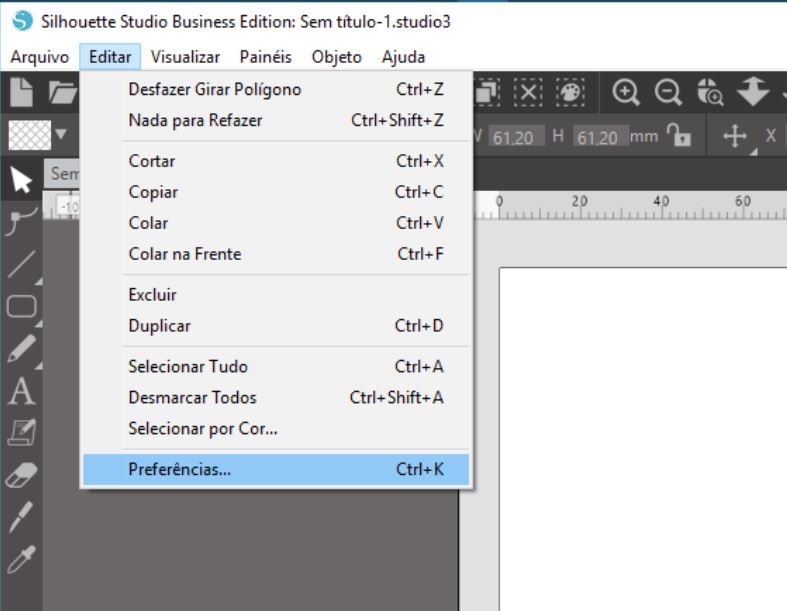Screen dimensions: 787x611
Task: Click the Zoom In magnifier icon
Action: point(625,92)
